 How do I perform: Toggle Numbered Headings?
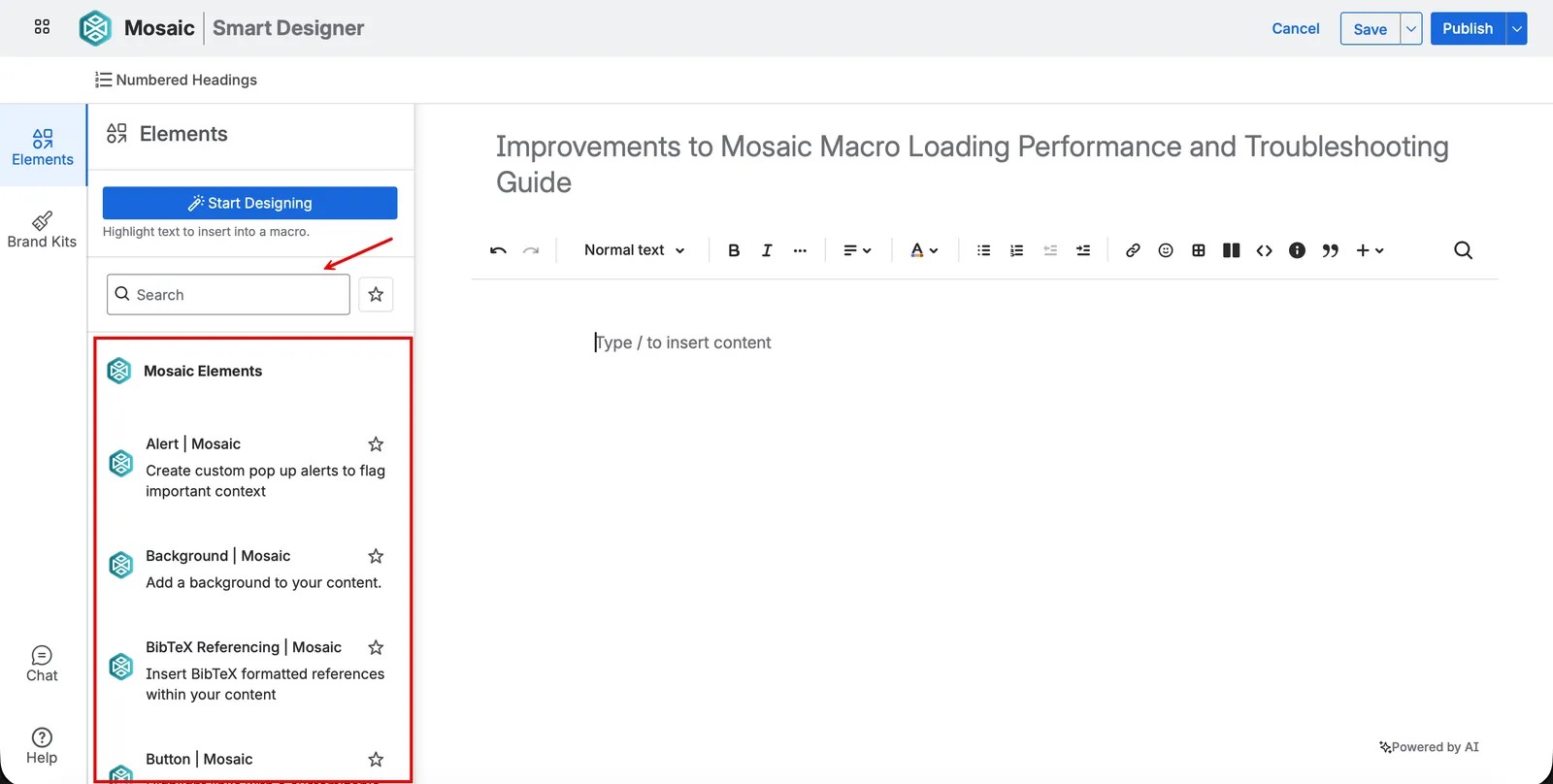176,80
